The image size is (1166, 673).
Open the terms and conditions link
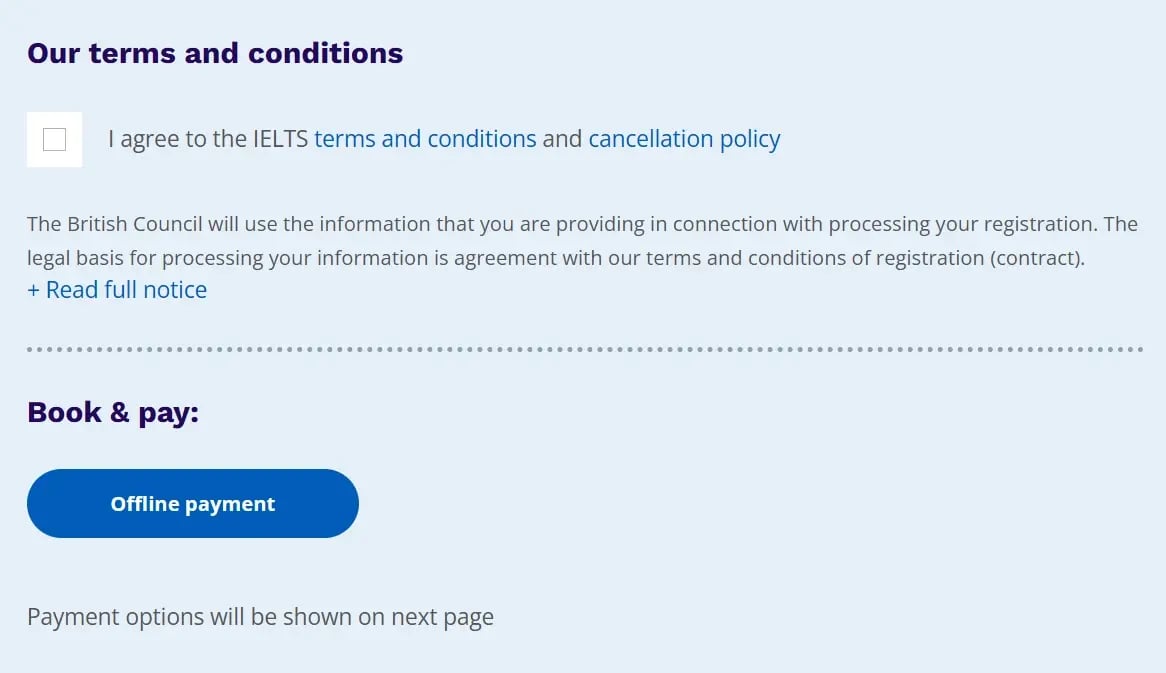pos(425,139)
